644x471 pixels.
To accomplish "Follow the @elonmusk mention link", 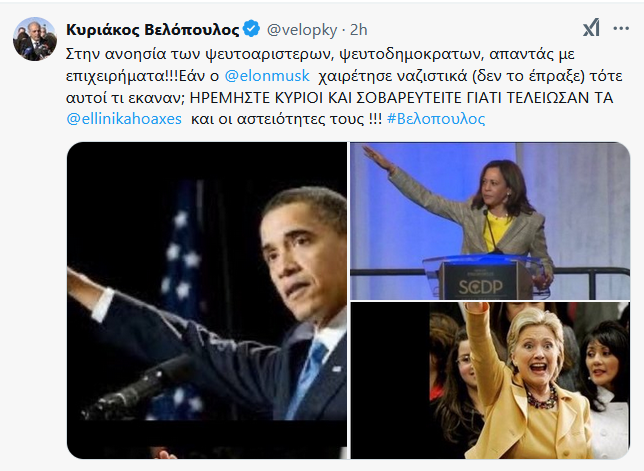I will click(267, 76).
